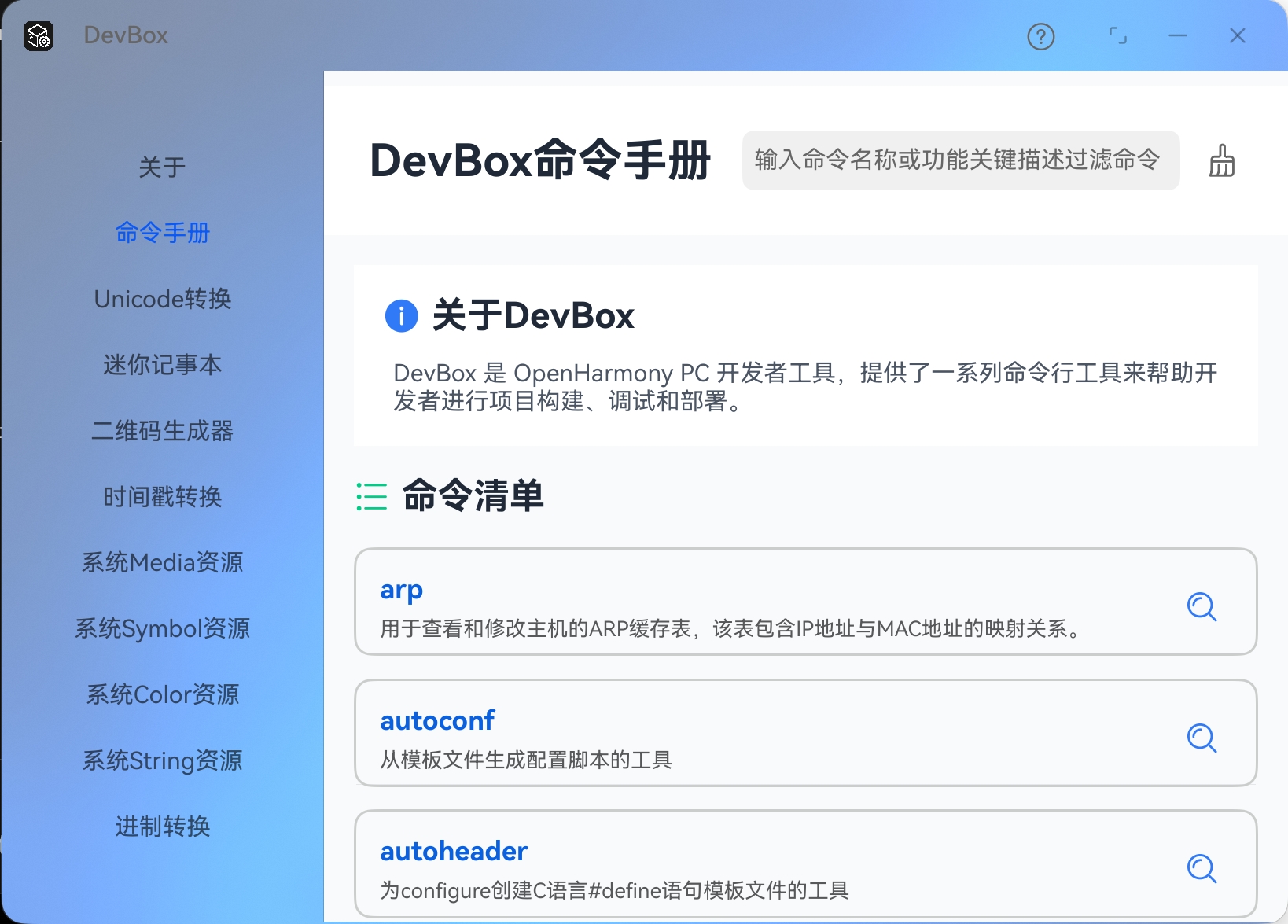Open 系统Color资源 from the sidebar
Screen dimensions: 1288x924
pos(162,694)
